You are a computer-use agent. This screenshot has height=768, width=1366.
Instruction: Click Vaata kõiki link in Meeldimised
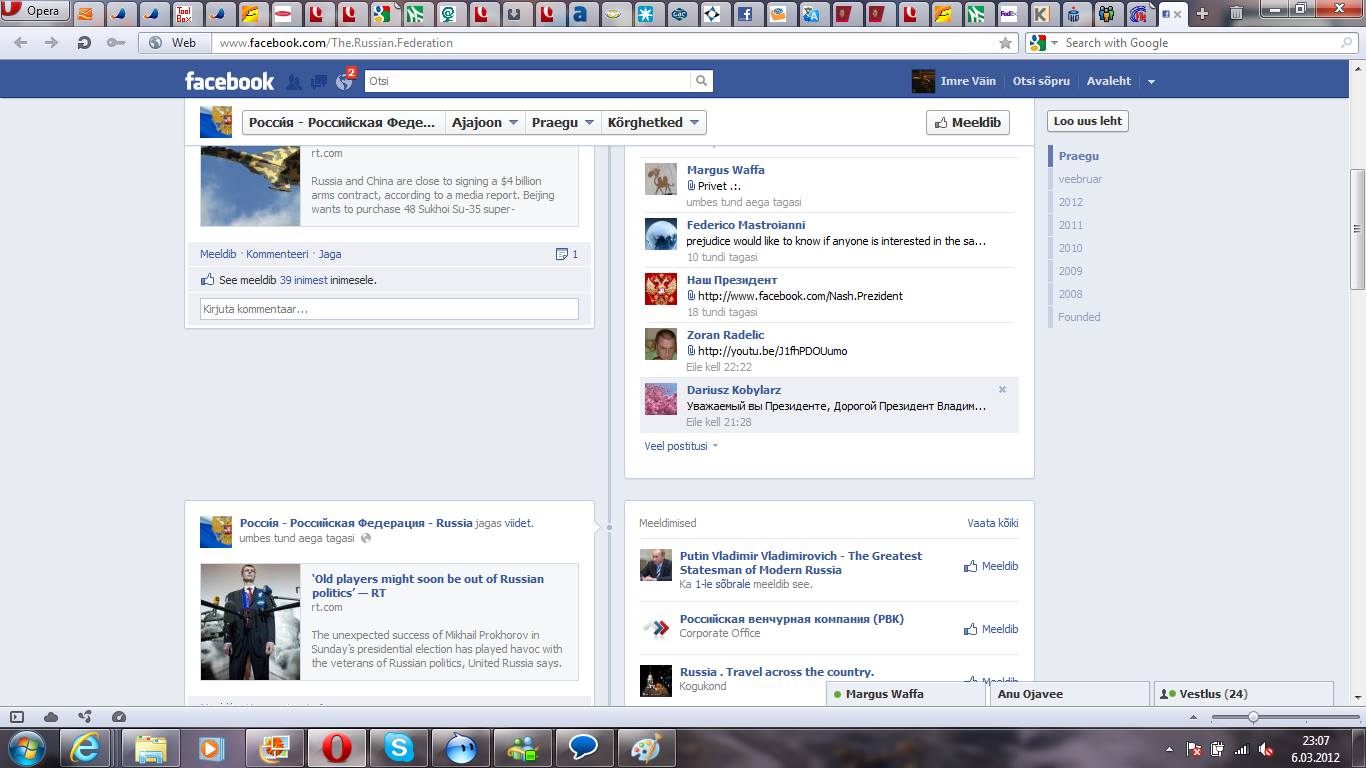993,523
